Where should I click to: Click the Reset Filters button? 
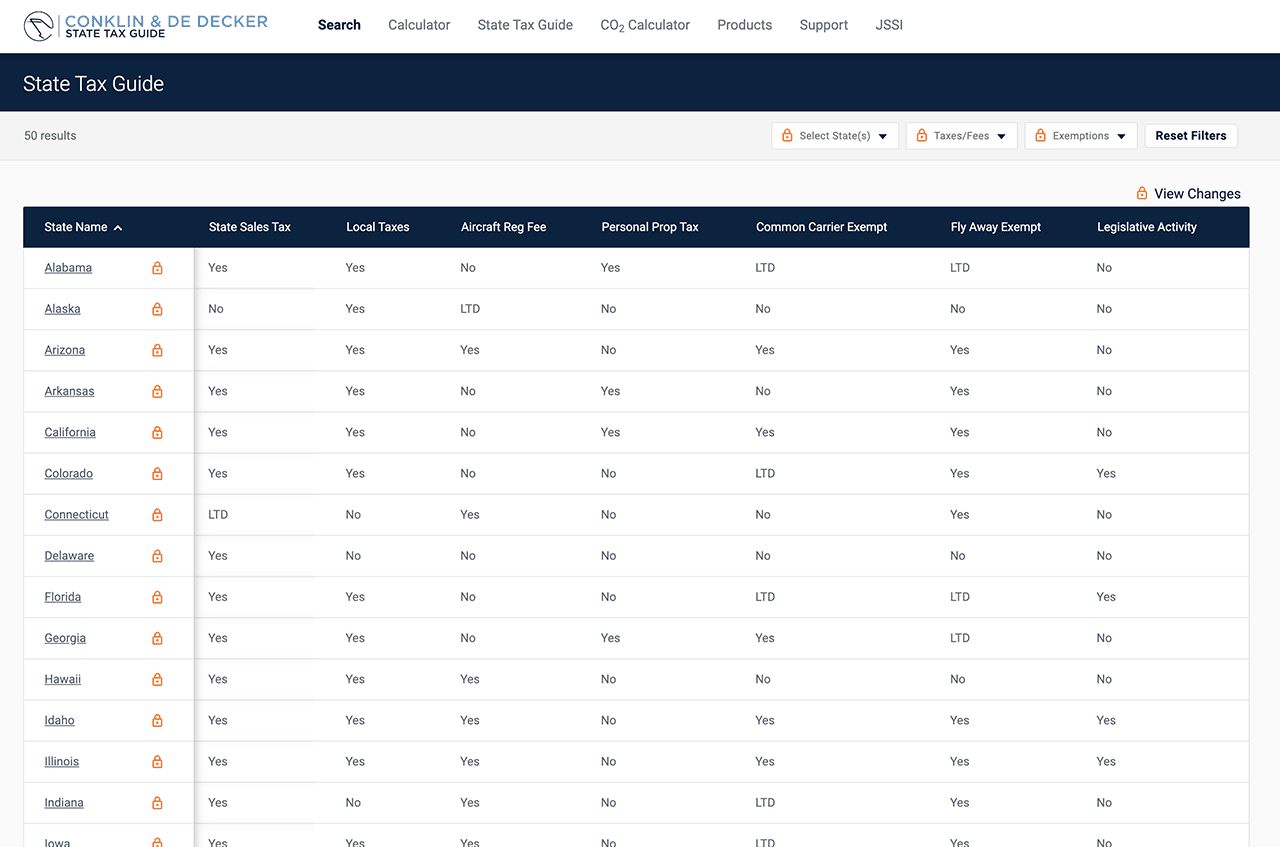click(1191, 135)
